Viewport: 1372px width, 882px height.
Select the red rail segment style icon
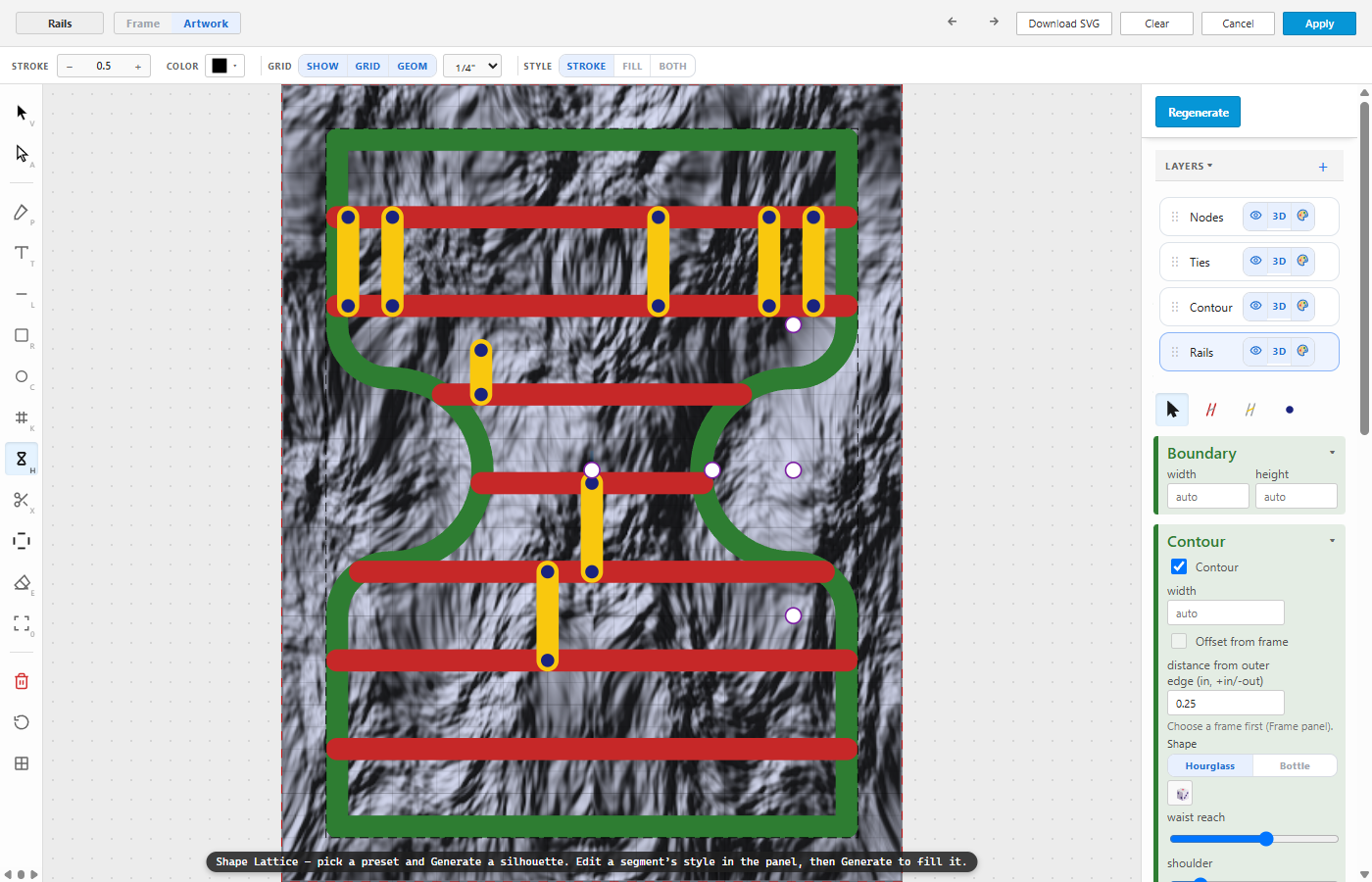tap(1211, 410)
